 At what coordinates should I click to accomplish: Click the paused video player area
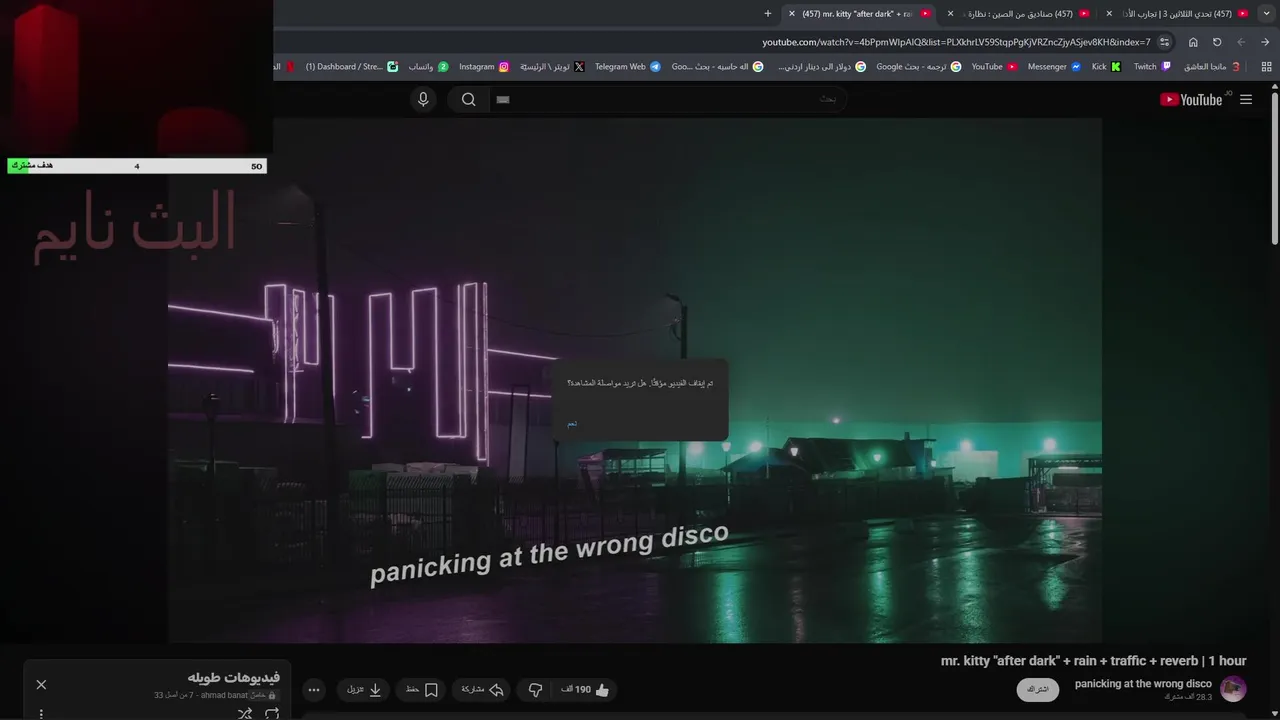[635, 380]
